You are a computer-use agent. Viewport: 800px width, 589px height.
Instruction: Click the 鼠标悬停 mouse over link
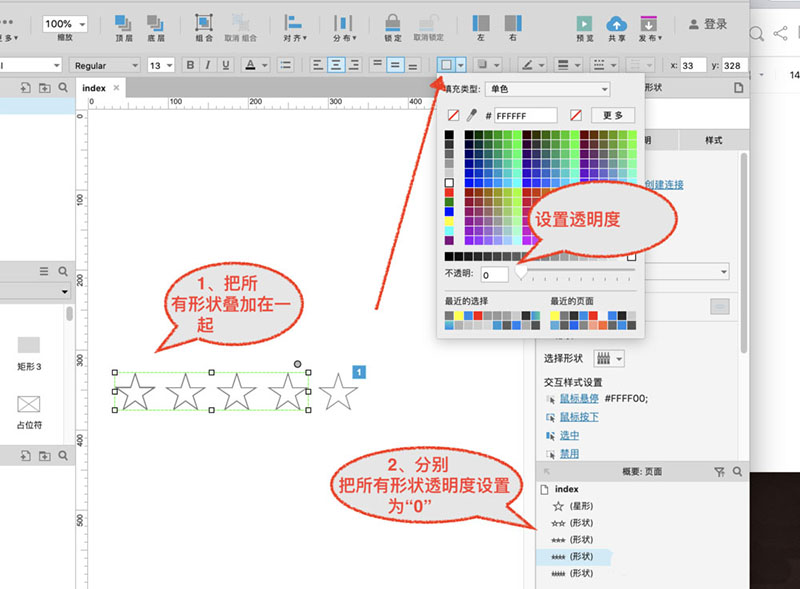579,399
